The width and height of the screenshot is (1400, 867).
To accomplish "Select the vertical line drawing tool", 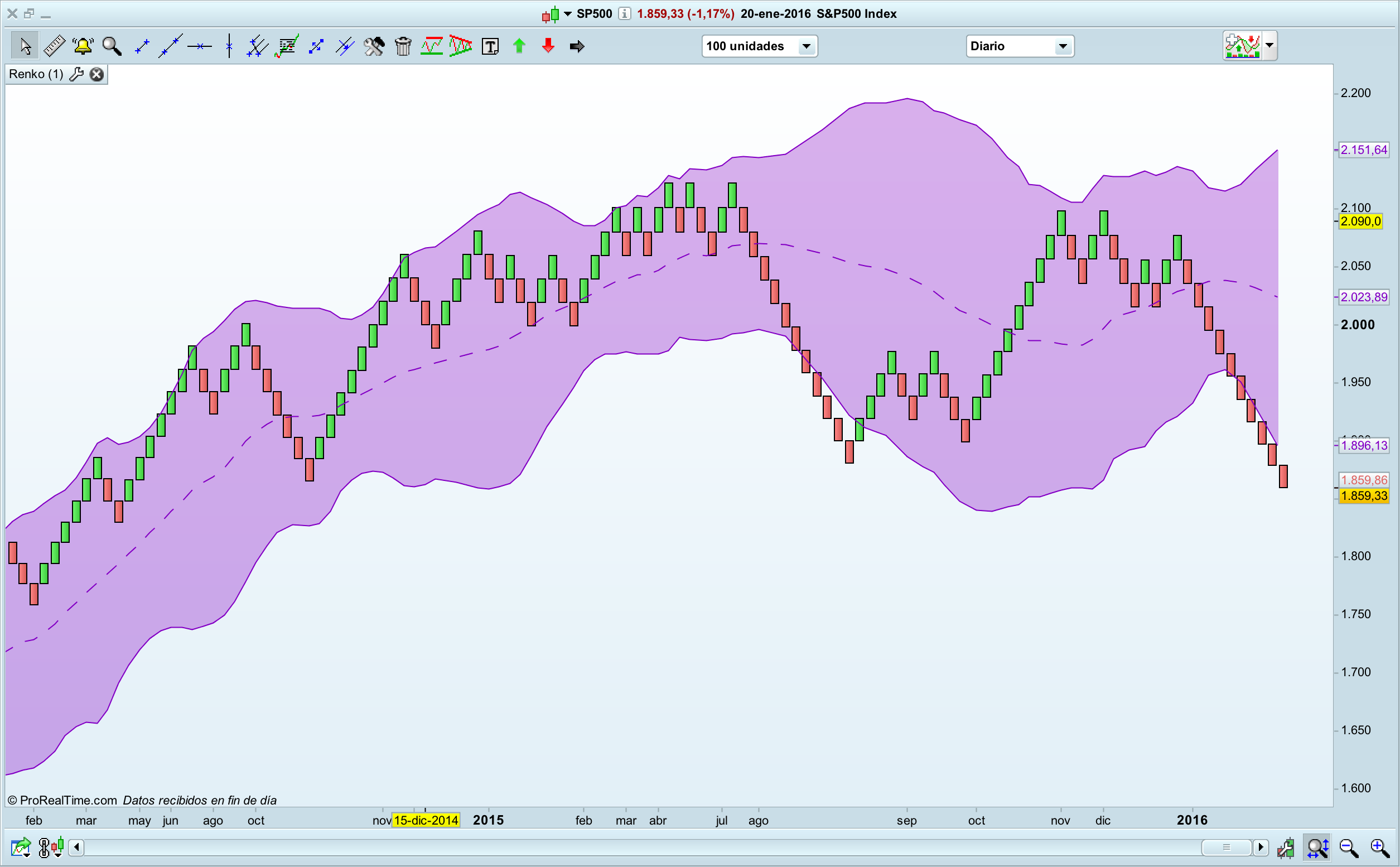I will (x=229, y=46).
